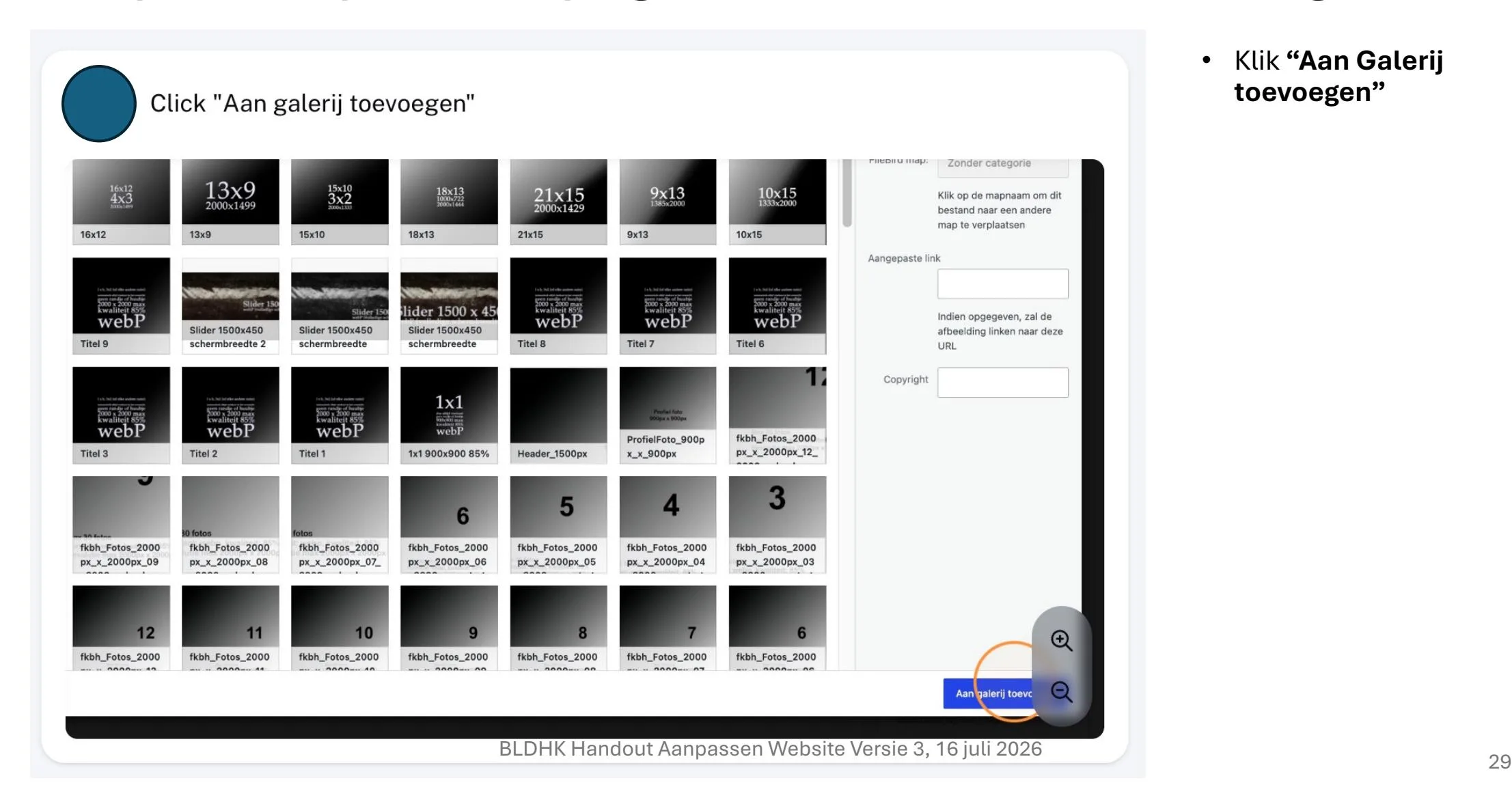The image size is (1512, 800).
Task: Select the fkbh_Fotos px_x_2000px_07 image
Action: coord(340,524)
